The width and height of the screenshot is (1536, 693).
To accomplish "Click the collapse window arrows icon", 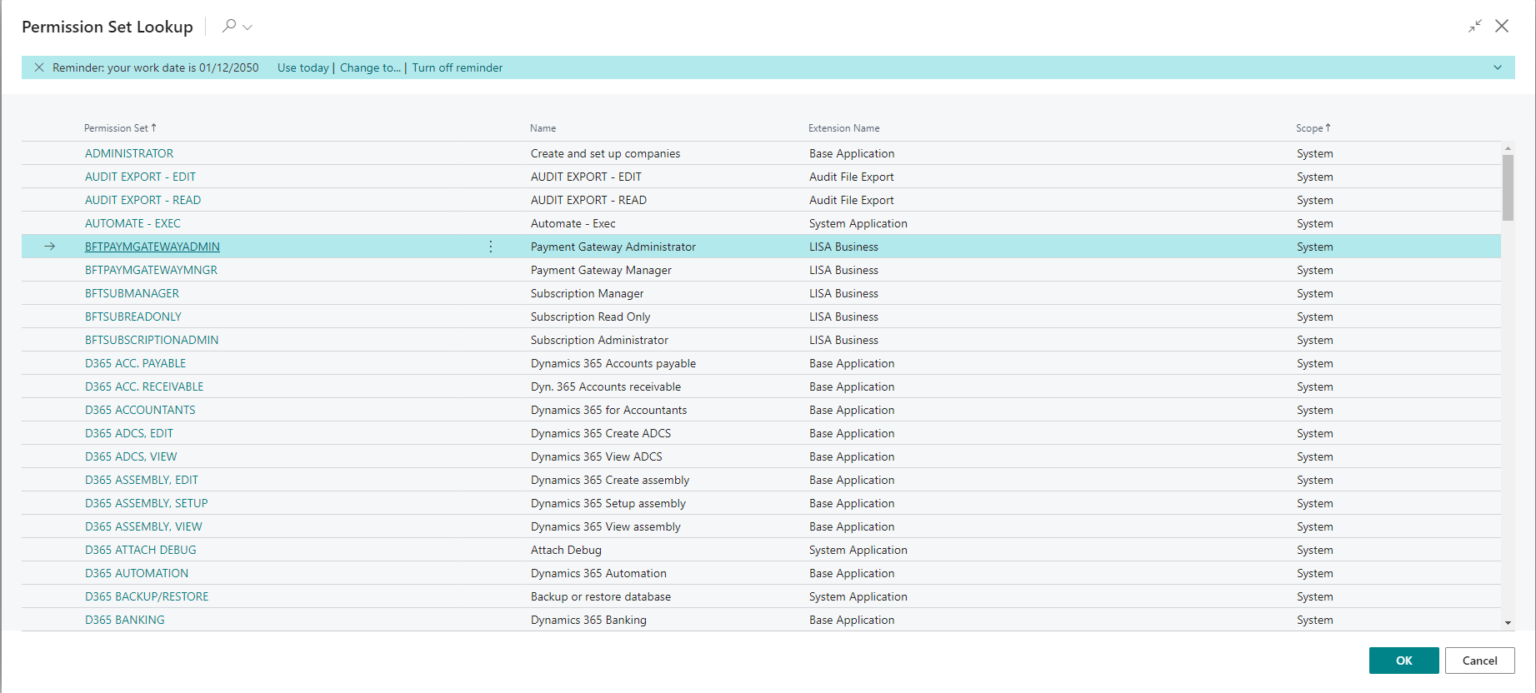I will (1474, 27).
